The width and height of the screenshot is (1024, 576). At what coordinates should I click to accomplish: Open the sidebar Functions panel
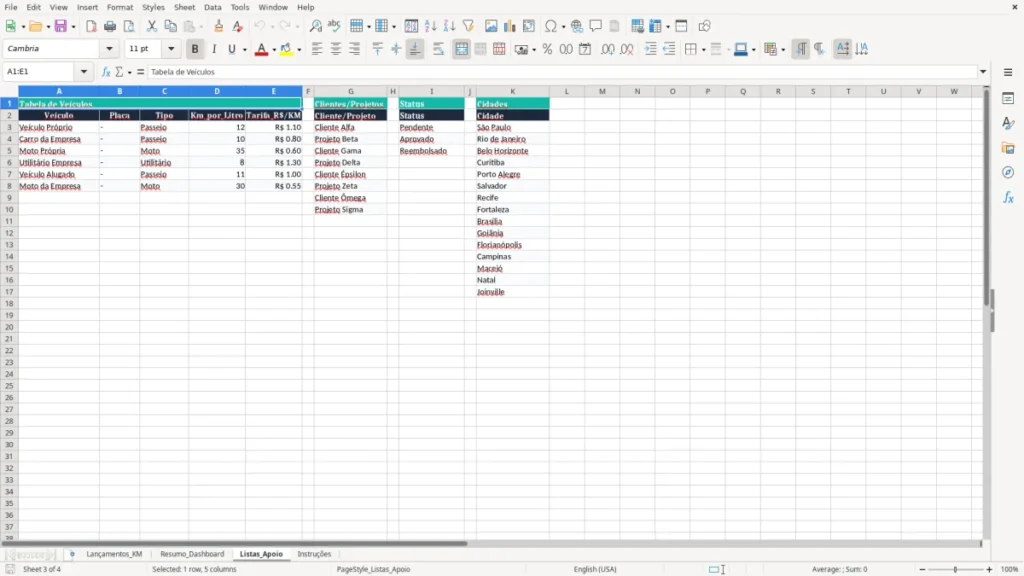1008,197
